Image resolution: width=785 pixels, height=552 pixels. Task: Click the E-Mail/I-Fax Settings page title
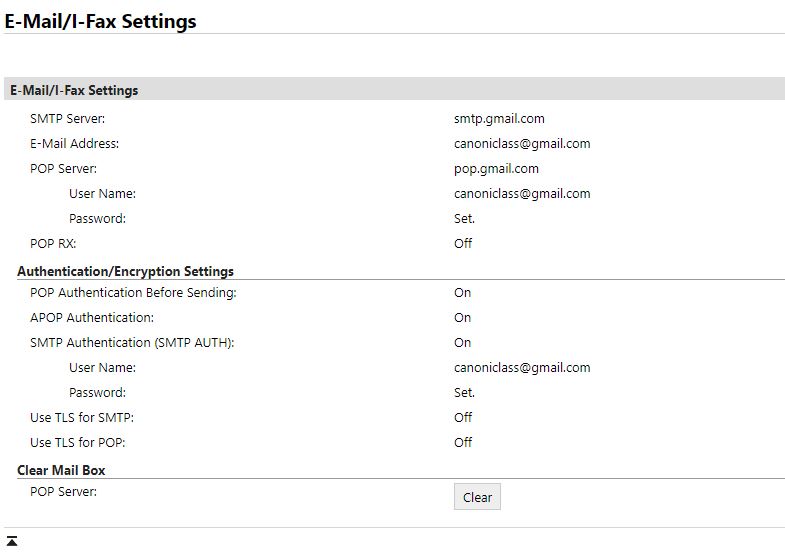[101, 21]
